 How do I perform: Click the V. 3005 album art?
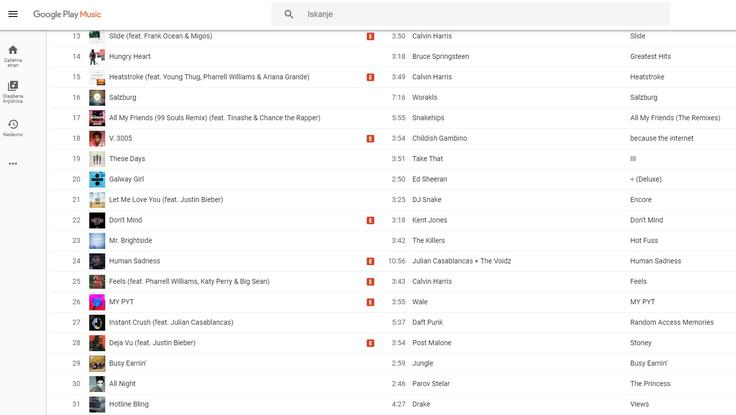(97, 138)
